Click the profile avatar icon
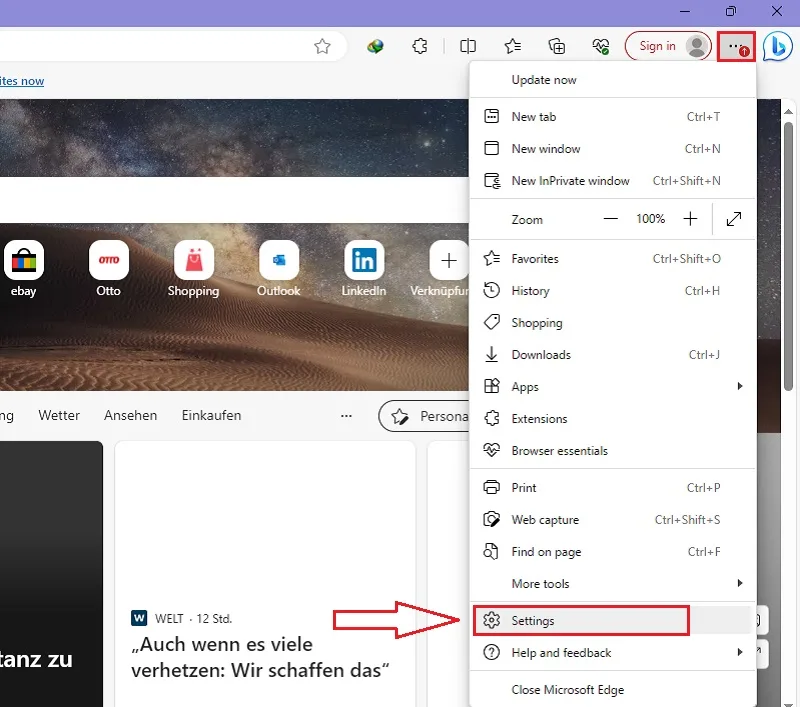 pyautogui.click(x=696, y=46)
